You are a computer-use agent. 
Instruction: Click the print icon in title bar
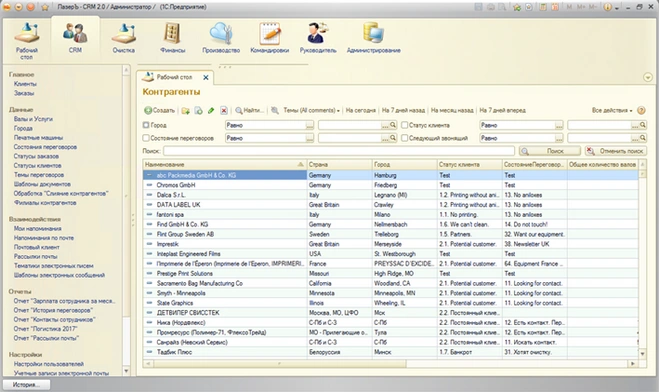490,7
